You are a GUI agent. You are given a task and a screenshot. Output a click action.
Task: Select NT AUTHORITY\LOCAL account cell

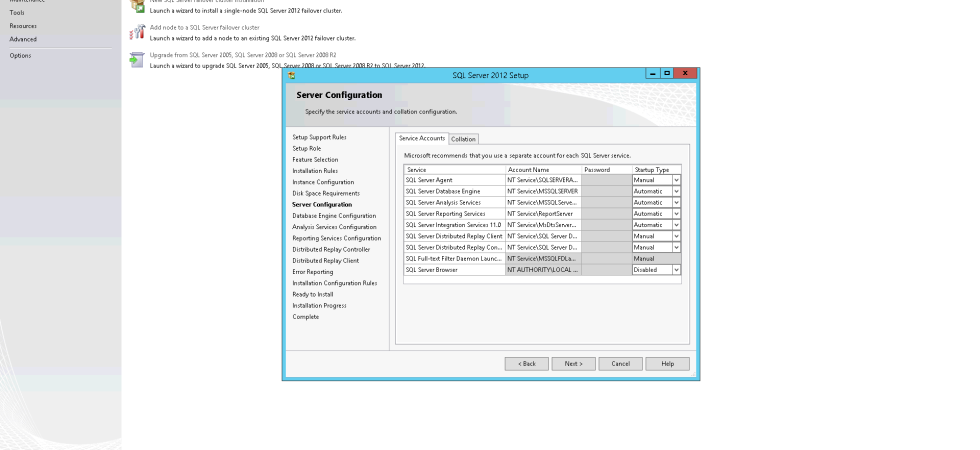543,270
